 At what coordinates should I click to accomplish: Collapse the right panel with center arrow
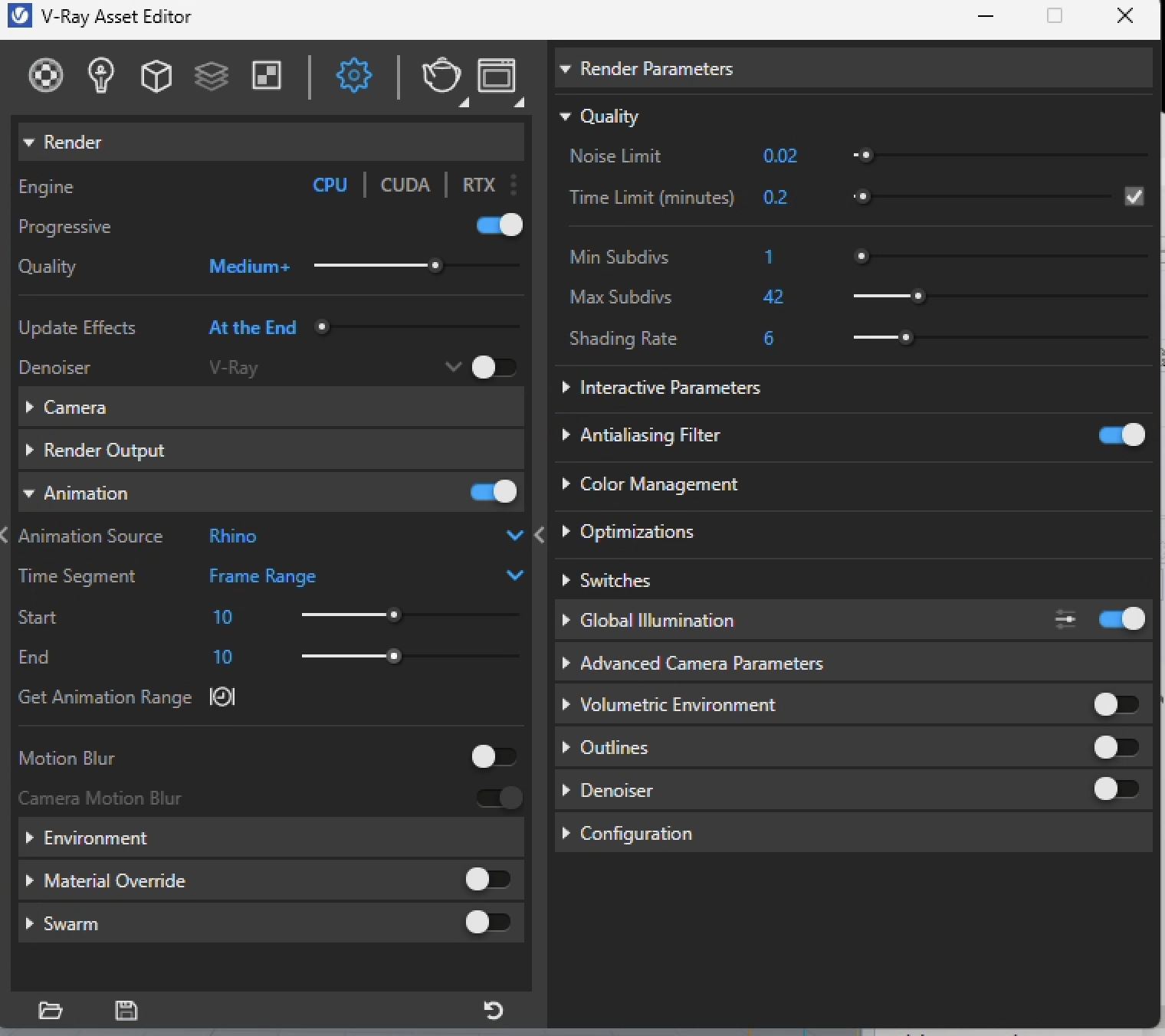point(540,535)
